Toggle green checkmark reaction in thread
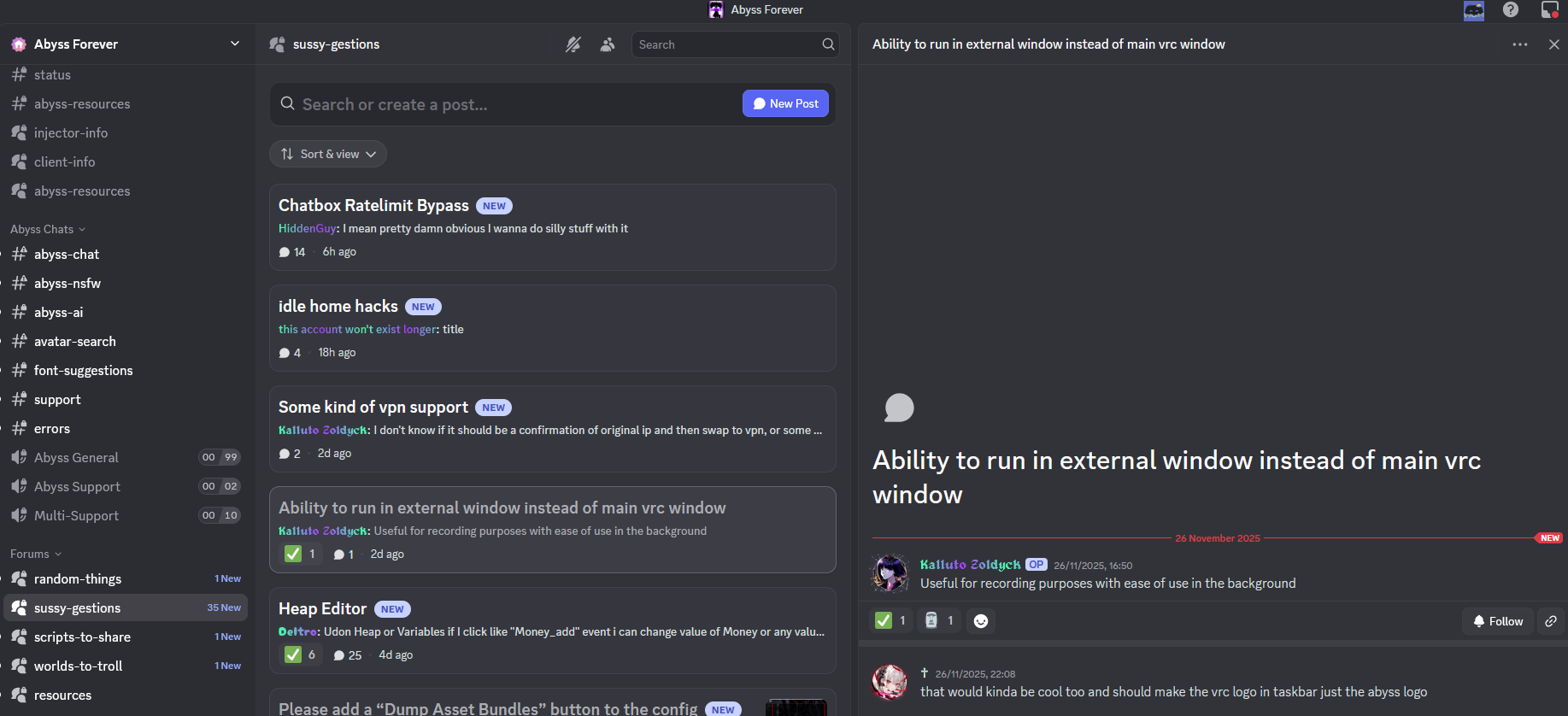 [x=891, y=620]
